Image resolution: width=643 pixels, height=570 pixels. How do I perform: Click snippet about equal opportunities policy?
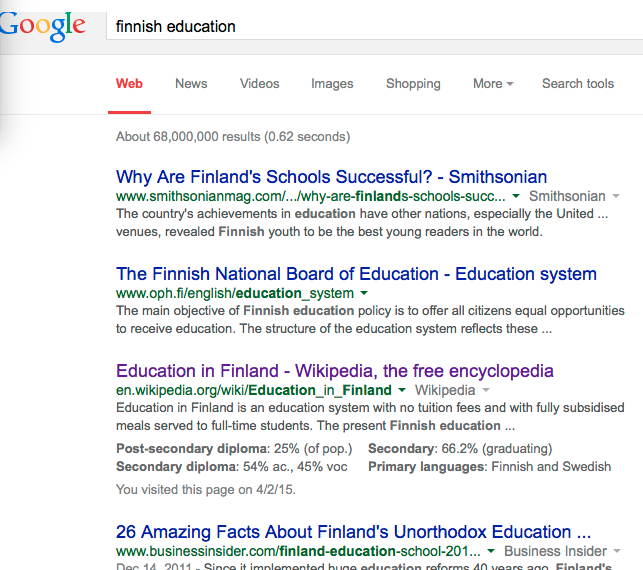tap(370, 319)
